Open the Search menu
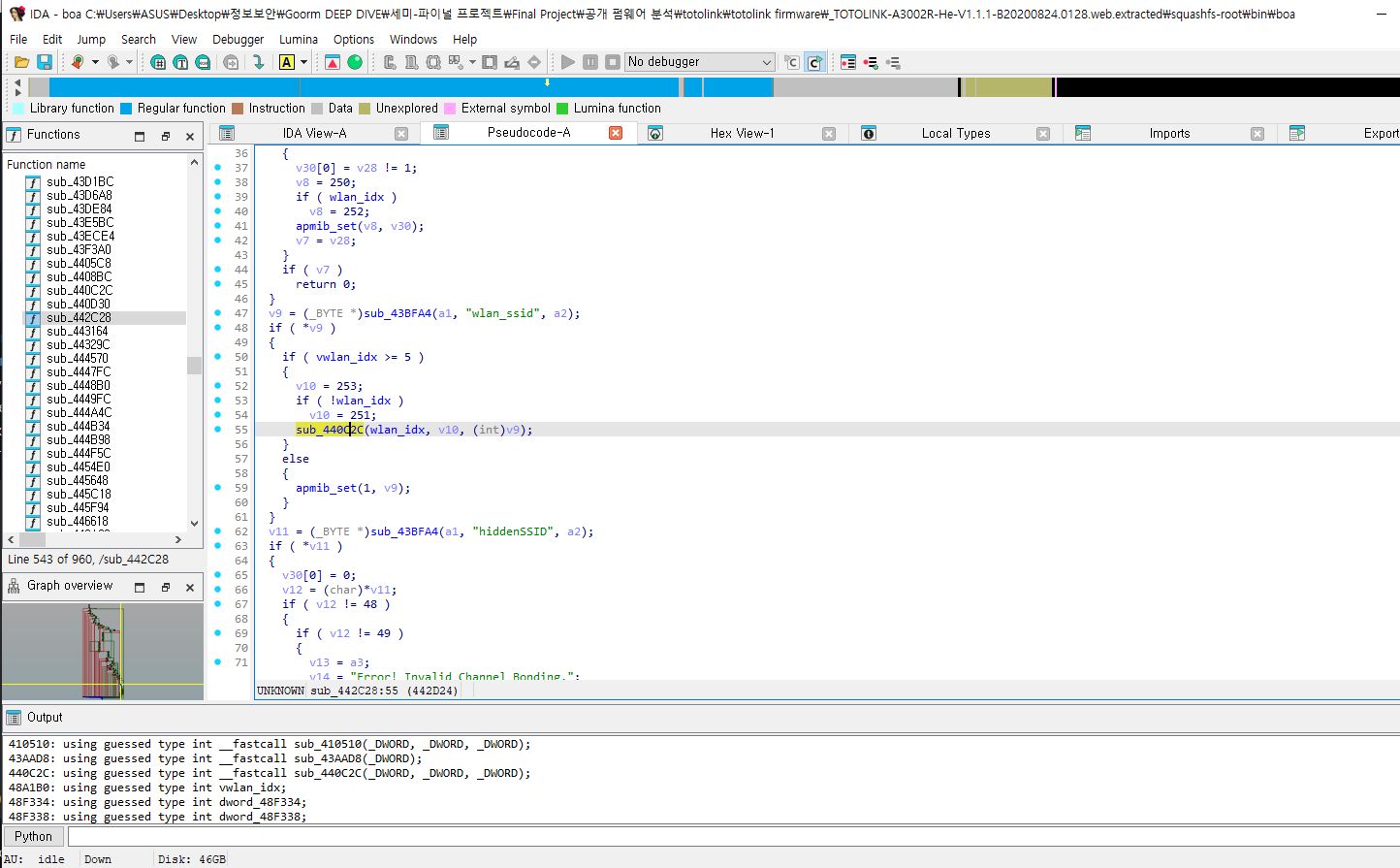The image size is (1400, 868). point(139,40)
